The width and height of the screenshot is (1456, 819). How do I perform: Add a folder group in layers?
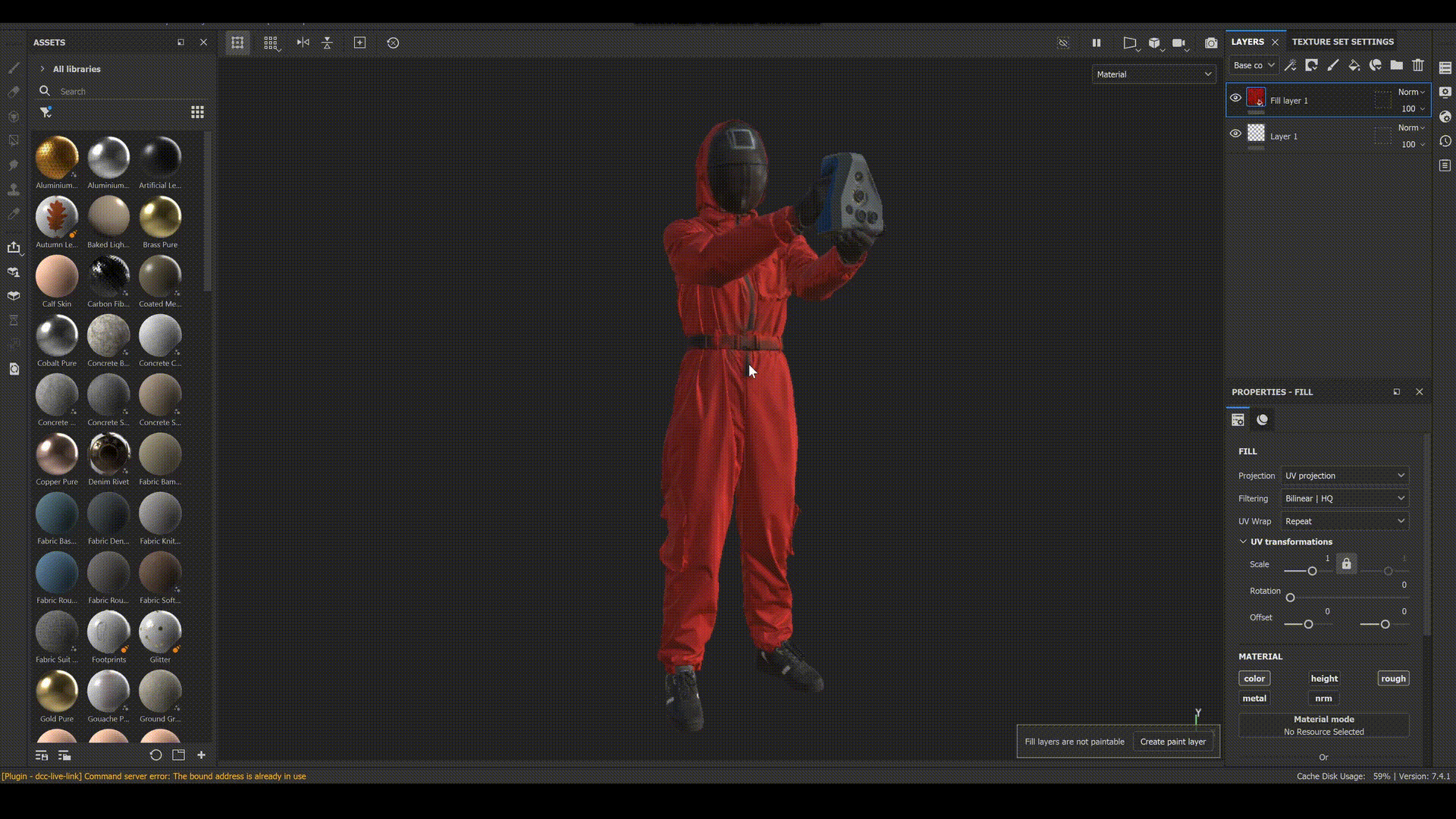[1396, 65]
